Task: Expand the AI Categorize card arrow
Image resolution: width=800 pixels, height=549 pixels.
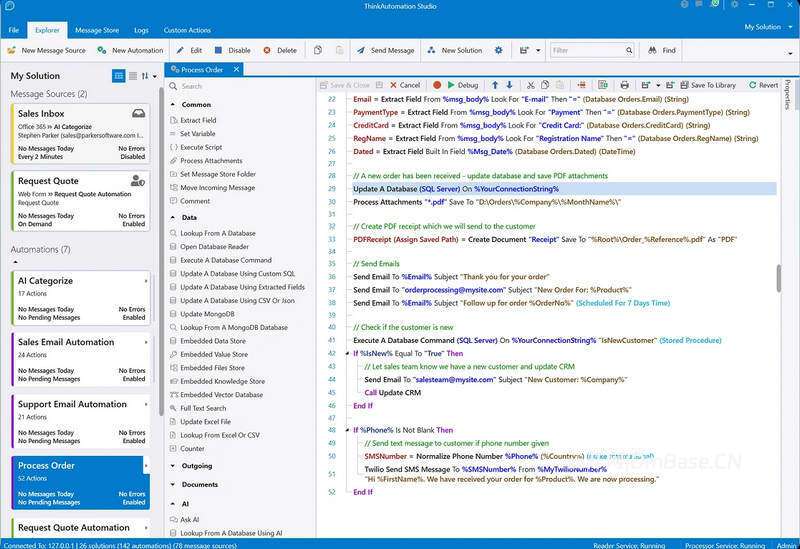Action: [146, 281]
